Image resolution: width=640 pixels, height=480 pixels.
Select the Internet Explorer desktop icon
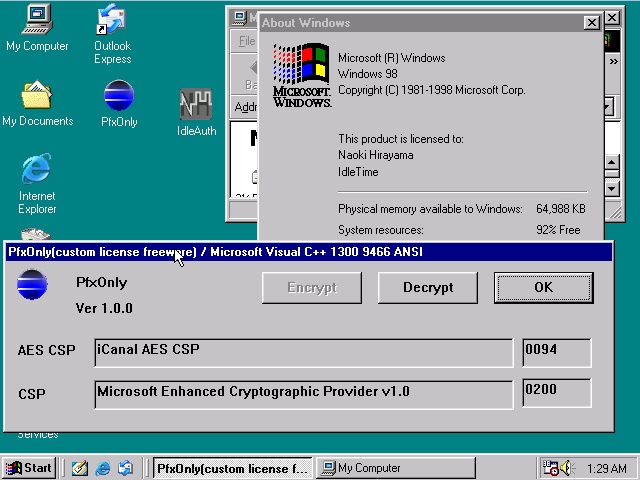pos(37,184)
